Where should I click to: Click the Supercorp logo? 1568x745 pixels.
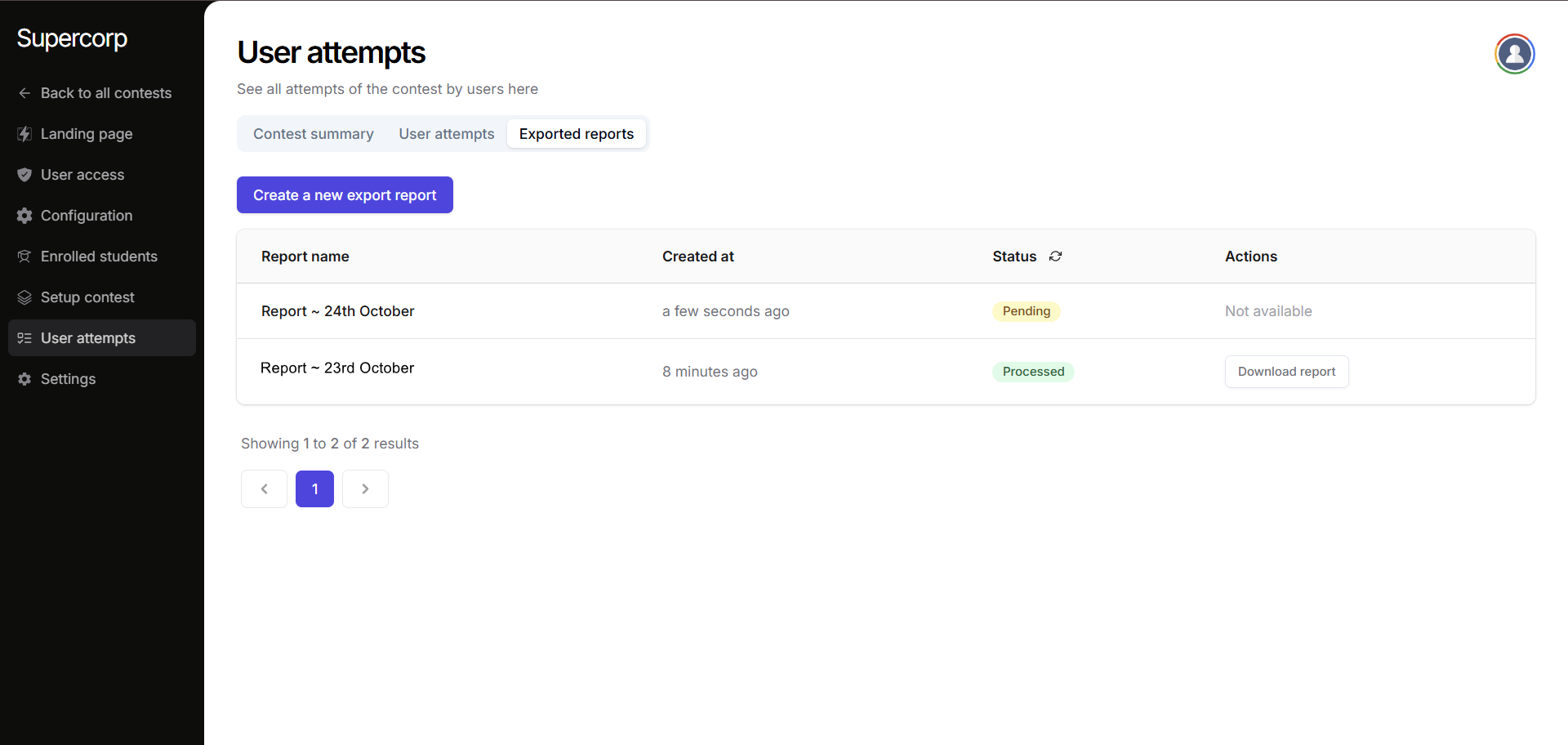pos(72,38)
